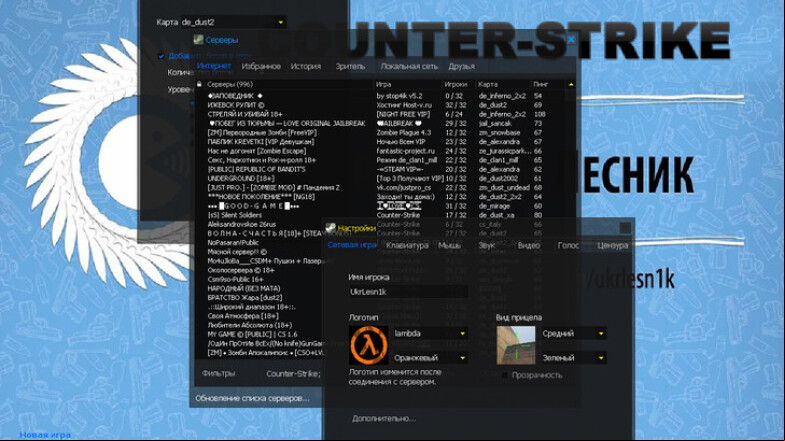Click the de_mirage map cell
The width and height of the screenshot is (785, 441).
494,206
